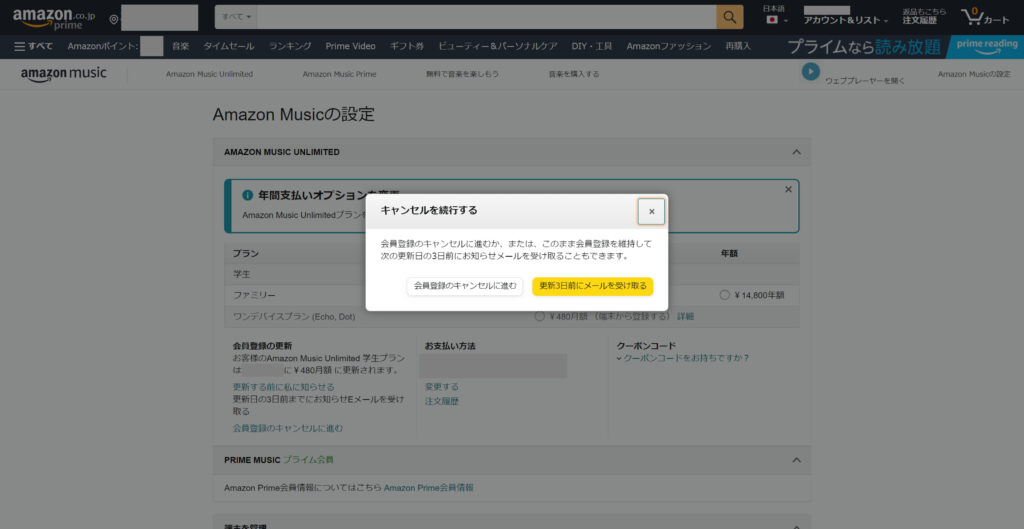The height and width of the screenshot is (529, 1024).
Task: Open DIY・工具 nav item
Action: (592, 46)
